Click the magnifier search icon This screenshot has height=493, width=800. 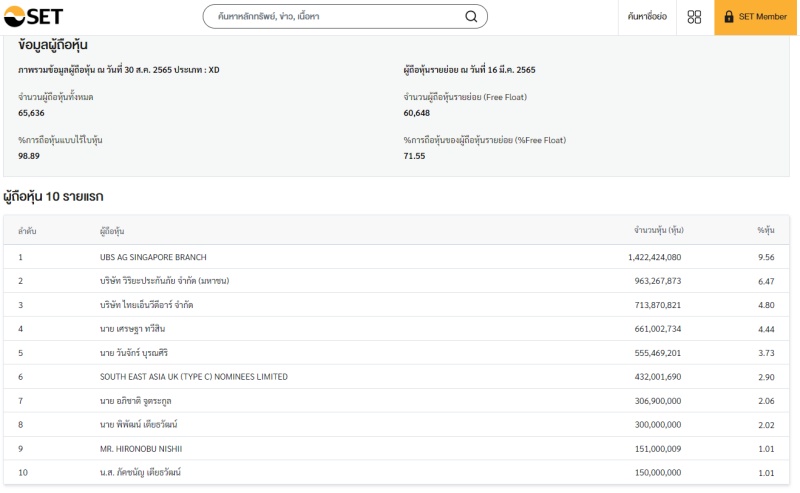471,17
